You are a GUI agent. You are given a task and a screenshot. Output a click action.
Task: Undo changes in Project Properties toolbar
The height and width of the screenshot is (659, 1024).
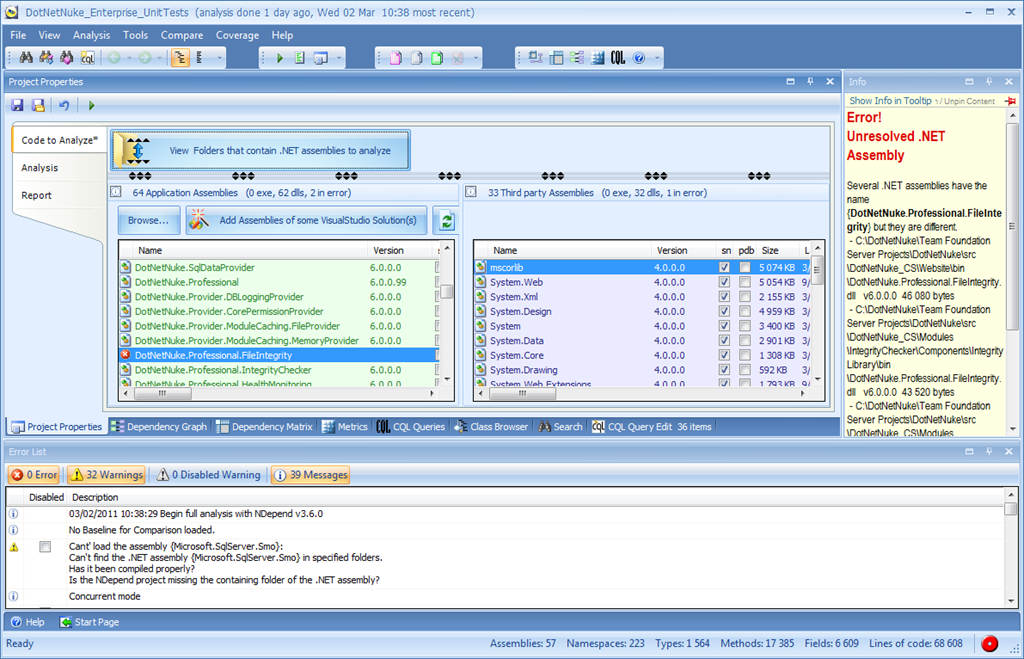pos(64,105)
